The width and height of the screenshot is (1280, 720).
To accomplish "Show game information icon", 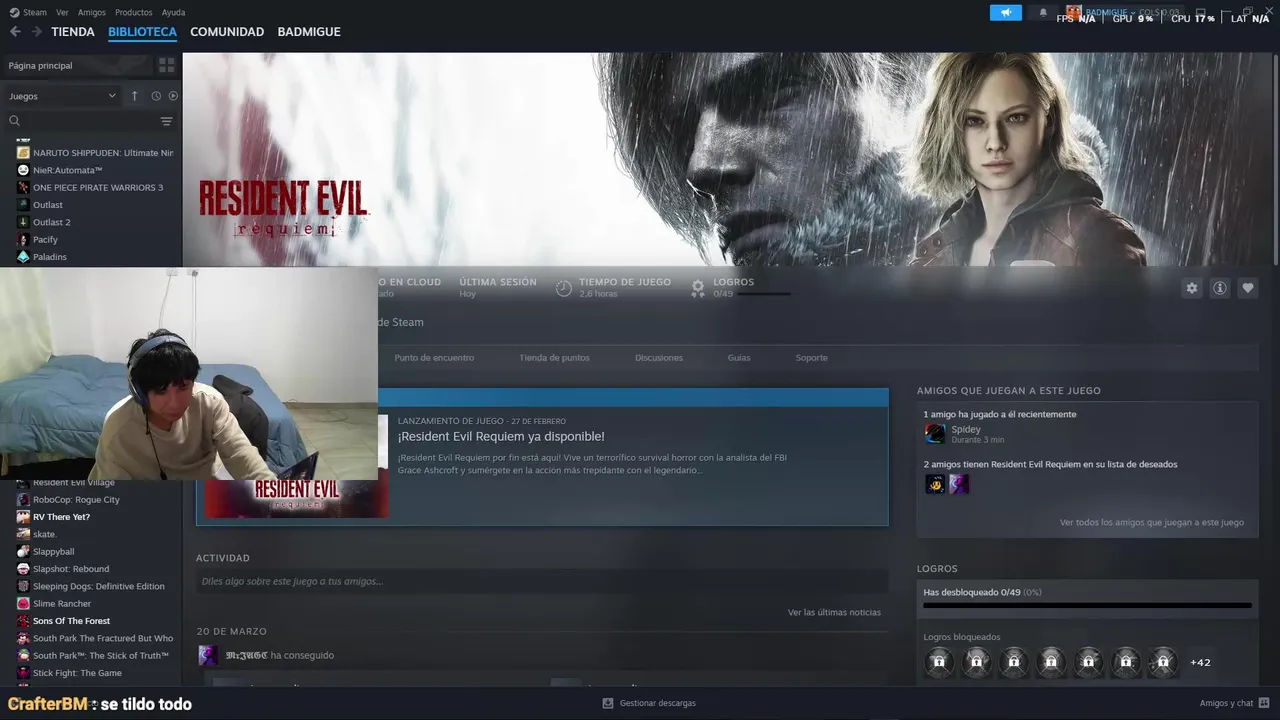I will (x=1220, y=288).
